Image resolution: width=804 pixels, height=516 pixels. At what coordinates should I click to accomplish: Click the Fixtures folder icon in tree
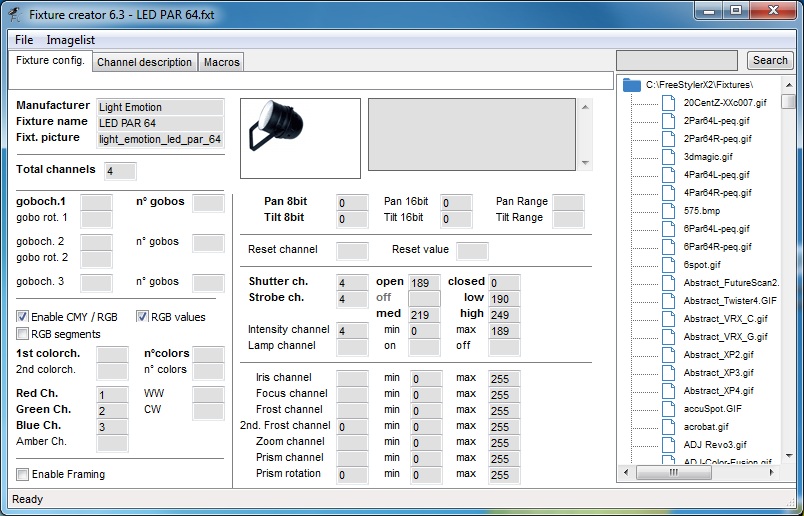point(631,85)
